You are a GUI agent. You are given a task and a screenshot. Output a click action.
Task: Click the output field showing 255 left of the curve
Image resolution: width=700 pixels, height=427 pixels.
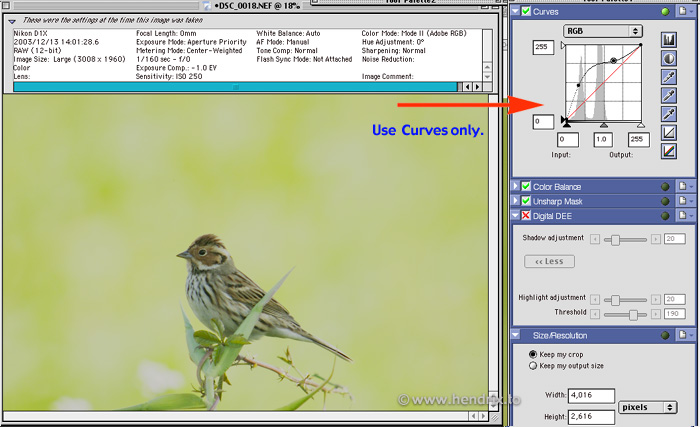click(x=543, y=47)
